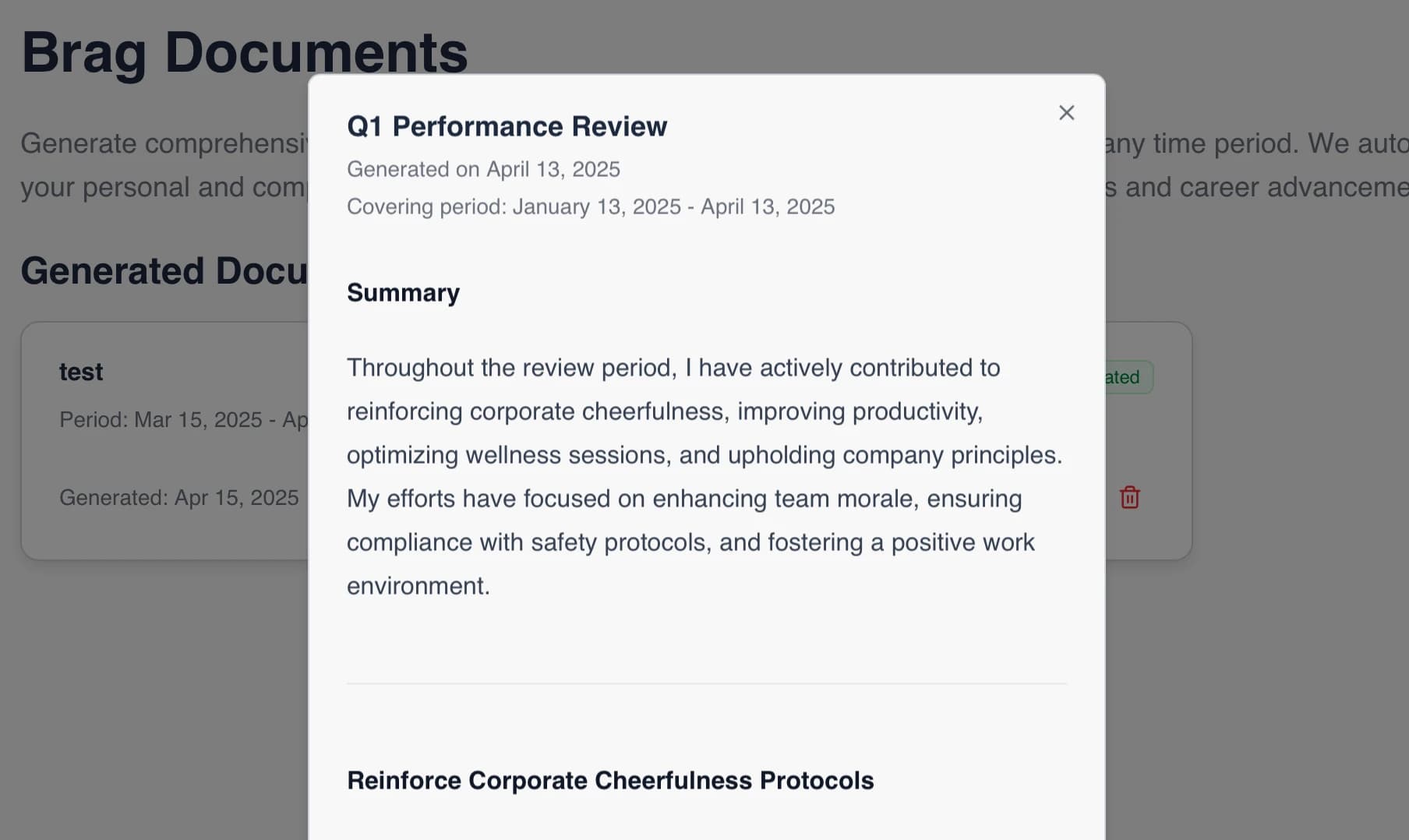Image resolution: width=1409 pixels, height=840 pixels.
Task: Click the "Generate comprehensi" description text
Action: (164, 143)
